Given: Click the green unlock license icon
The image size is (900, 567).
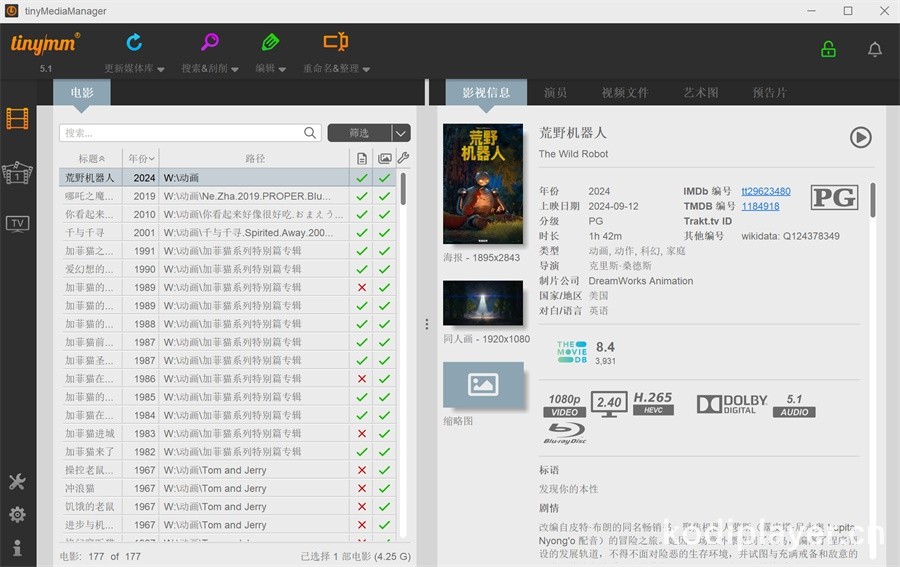Looking at the screenshot, I should pos(828,49).
